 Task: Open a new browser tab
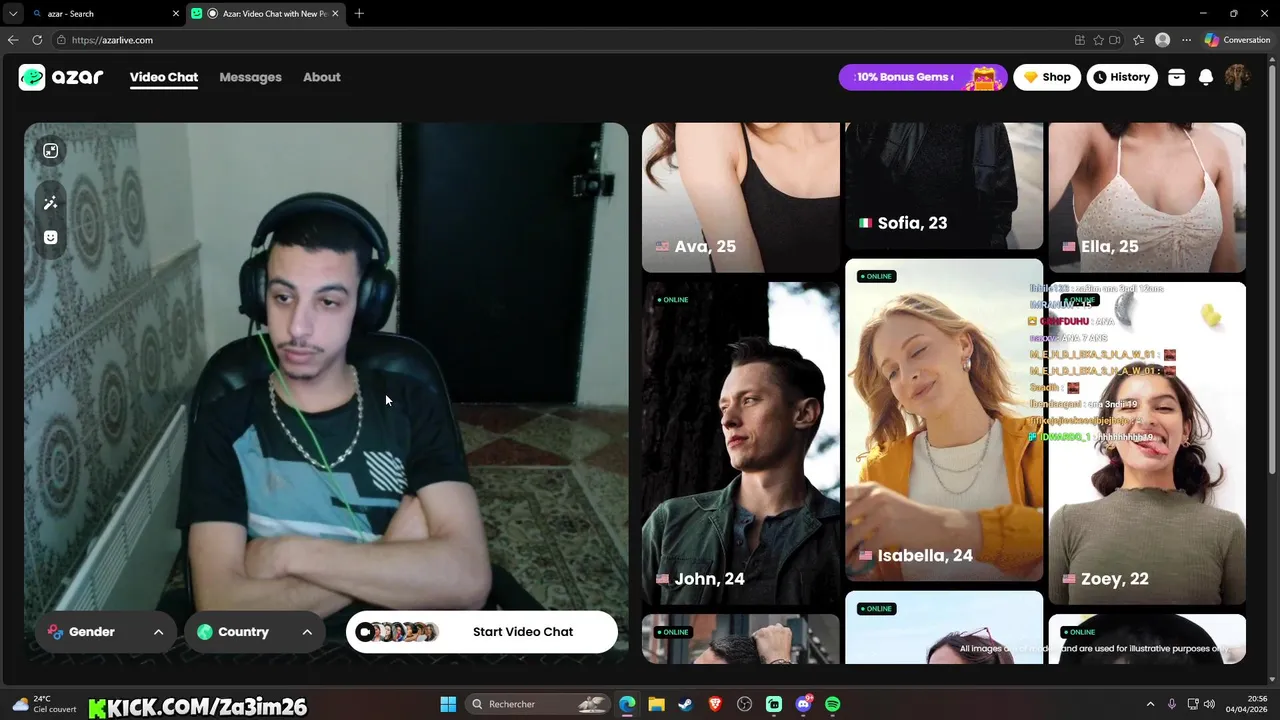click(359, 13)
